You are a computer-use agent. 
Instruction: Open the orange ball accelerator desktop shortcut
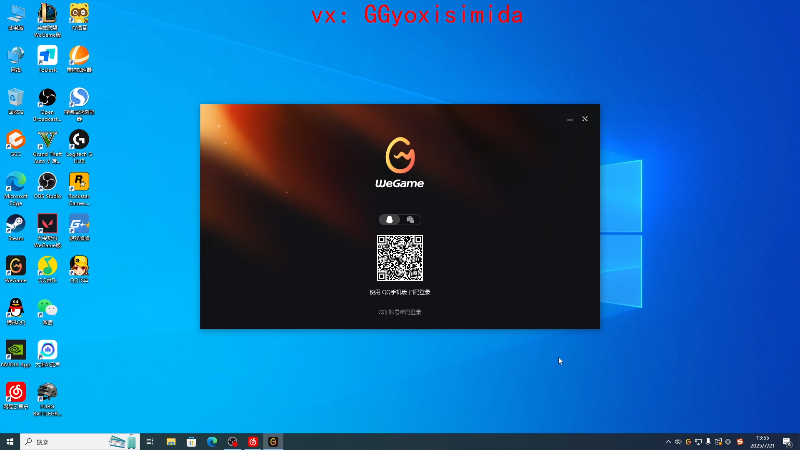[x=79, y=59]
